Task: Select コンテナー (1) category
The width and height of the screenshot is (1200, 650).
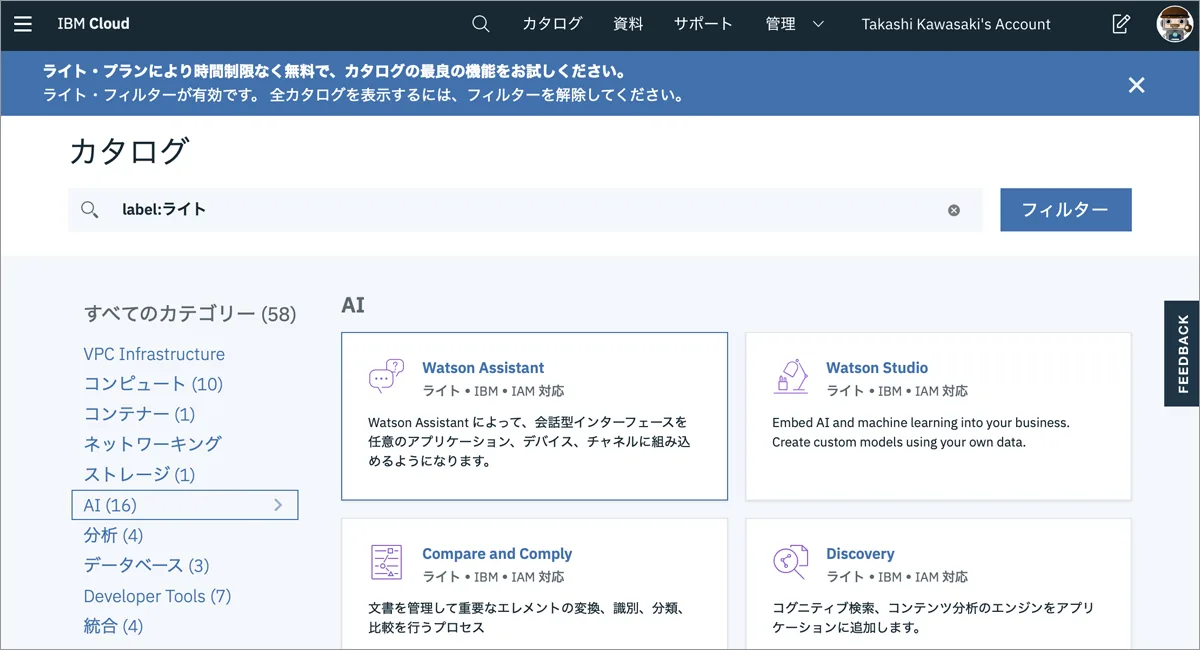Action: [x=139, y=414]
